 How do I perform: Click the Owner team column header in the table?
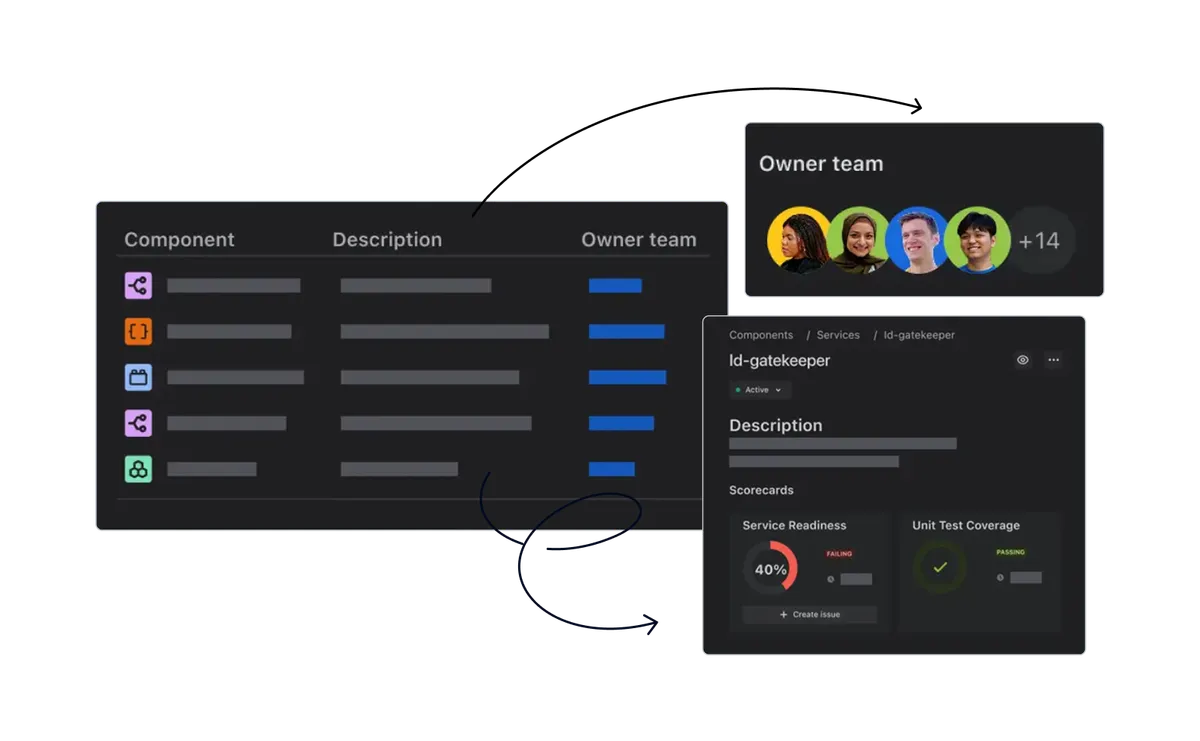click(639, 240)
